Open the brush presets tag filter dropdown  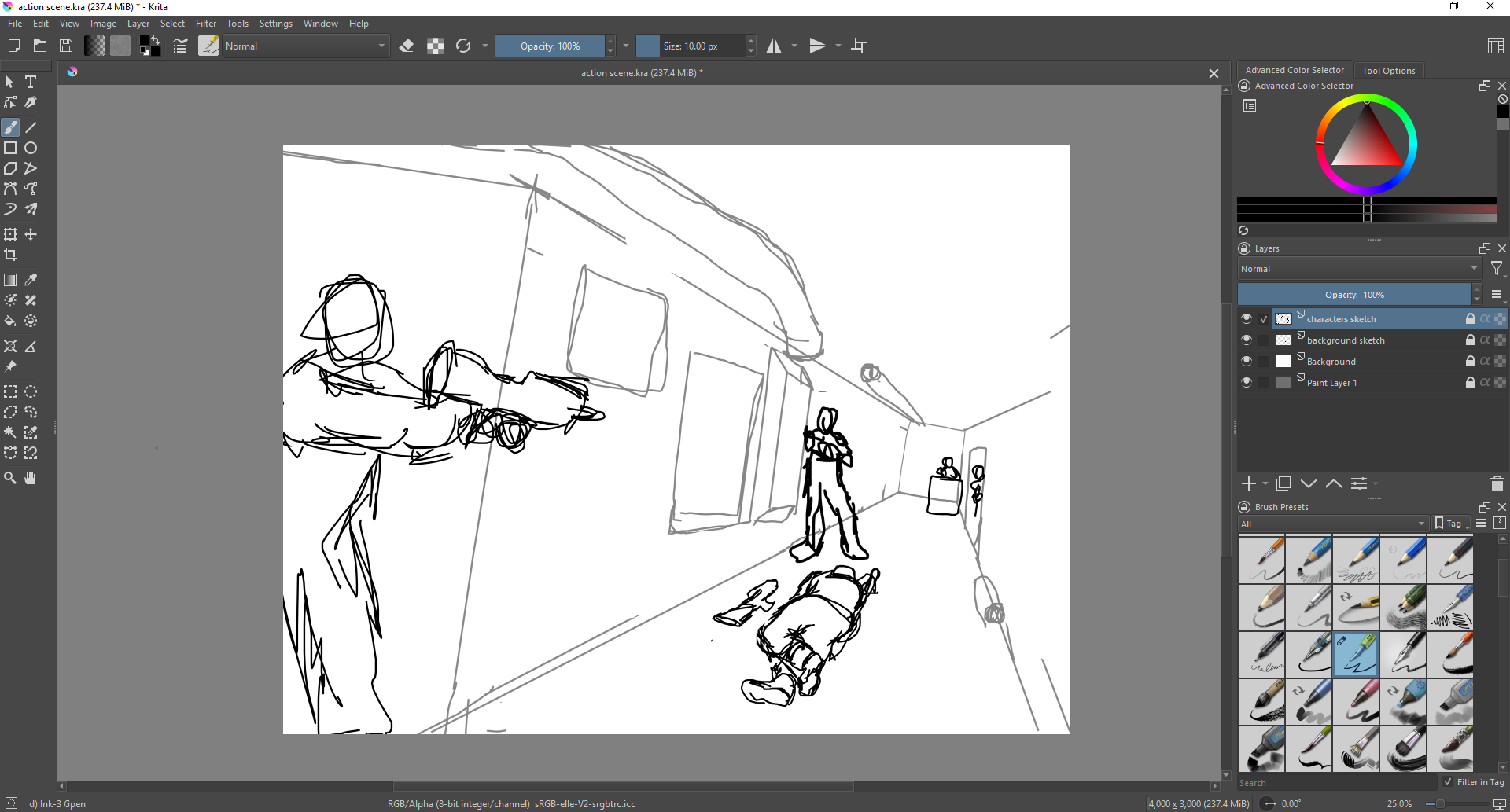1332,524
